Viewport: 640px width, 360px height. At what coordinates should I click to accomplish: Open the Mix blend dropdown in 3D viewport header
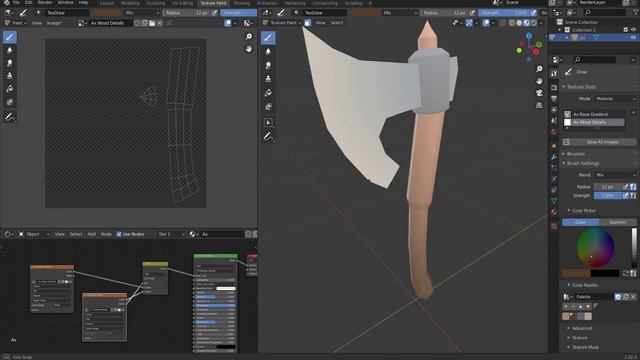tap(400, 13)
